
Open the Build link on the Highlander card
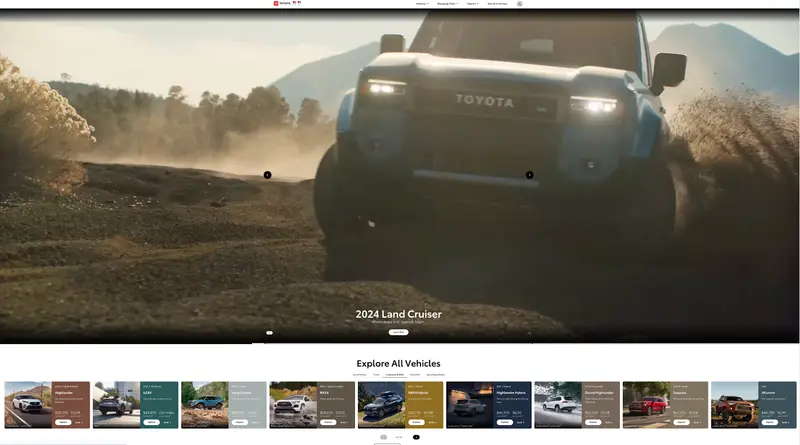[79, 423]
